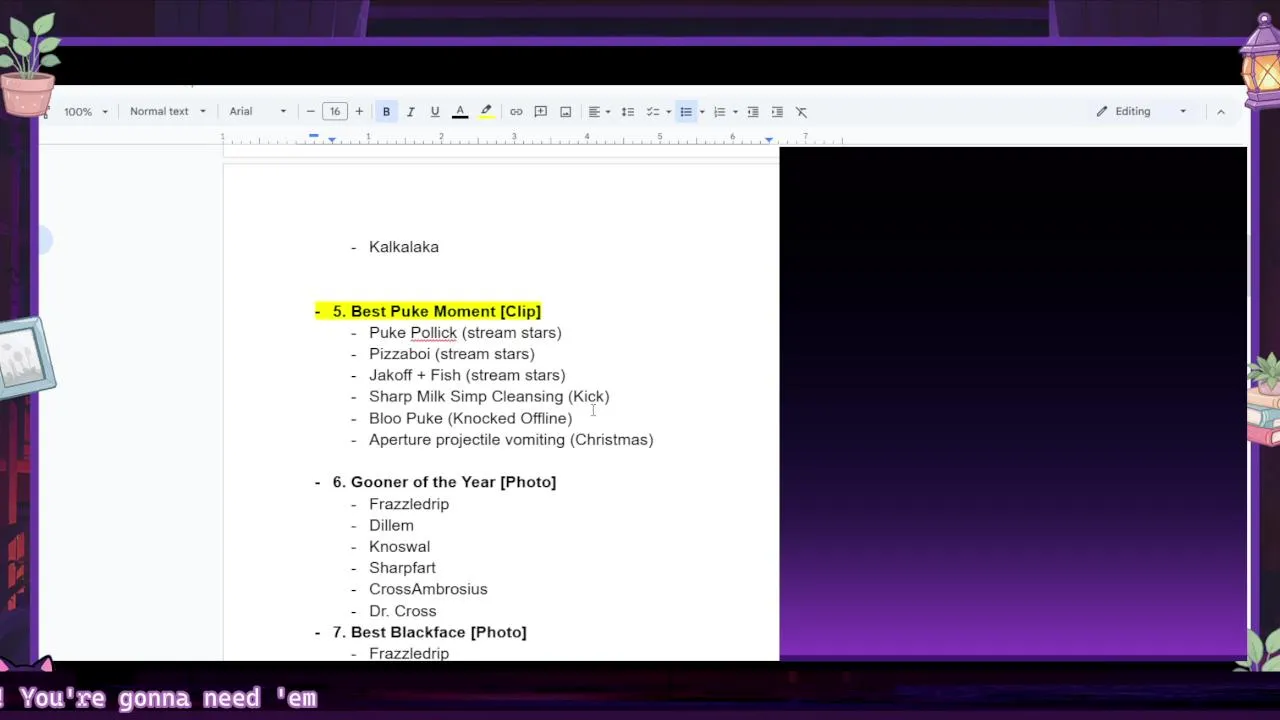Click the line 'Knoswal'
This screenshot has height=720, width=1280.
click(399, 547)
